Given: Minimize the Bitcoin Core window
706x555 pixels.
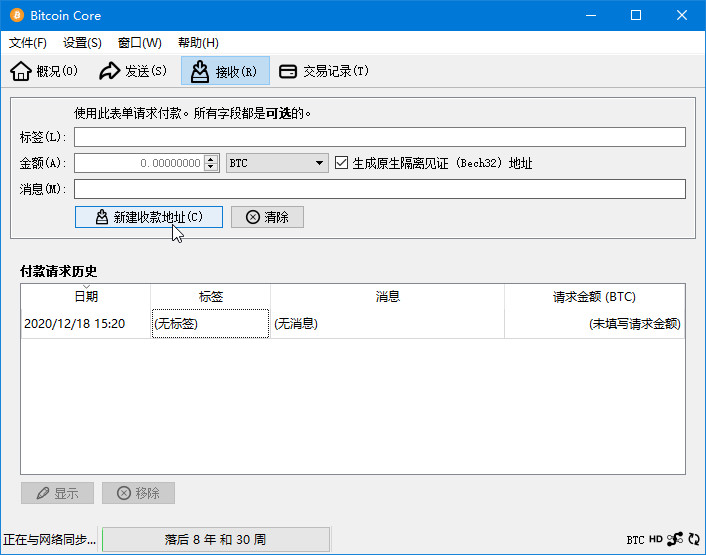Looking at the screenshot, I should tap(591, 15).
